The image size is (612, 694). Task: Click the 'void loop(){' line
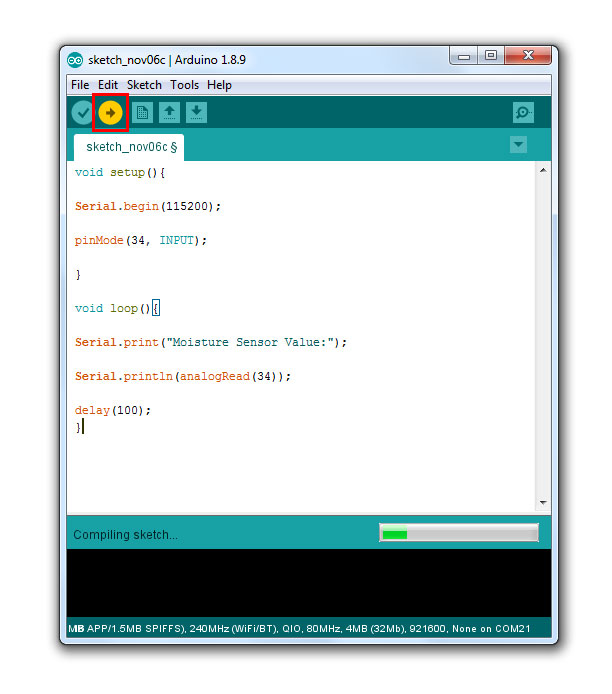tap(117, 308)
